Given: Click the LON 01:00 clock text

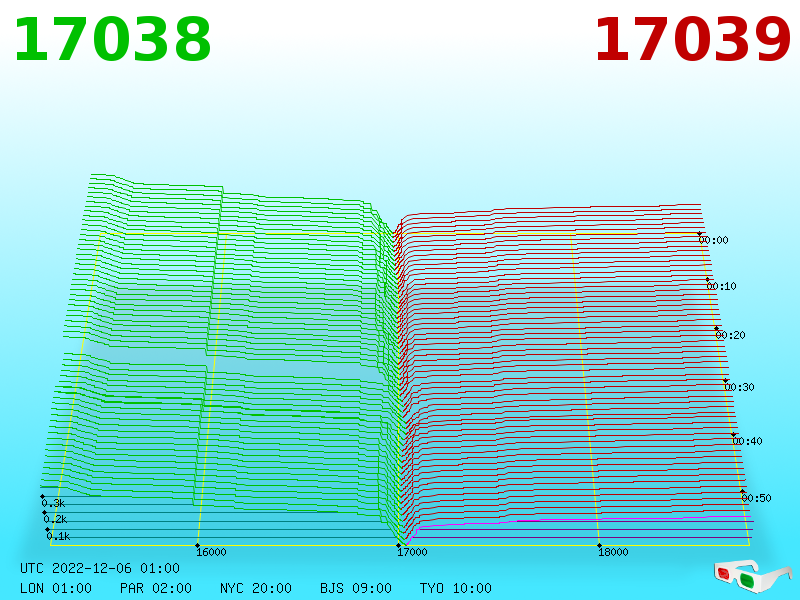Looking at the screenshot, I should pos(56,588).
